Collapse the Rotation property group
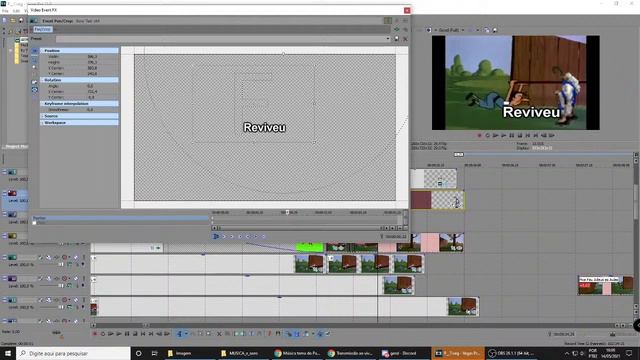640x360 pixels. pyautogui.click(x=42, y=80)
